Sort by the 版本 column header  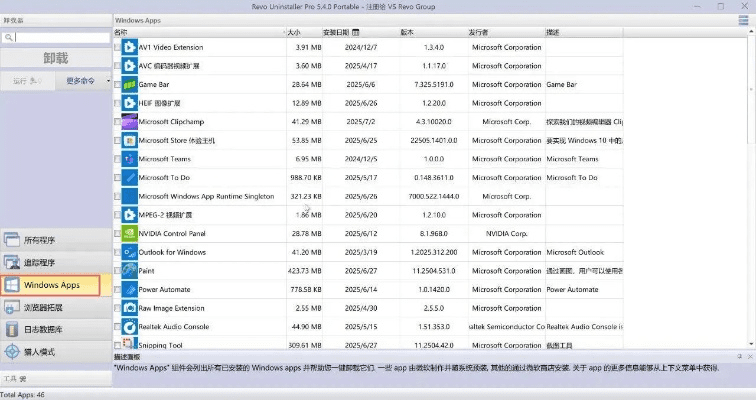click(x=433, y=32)
